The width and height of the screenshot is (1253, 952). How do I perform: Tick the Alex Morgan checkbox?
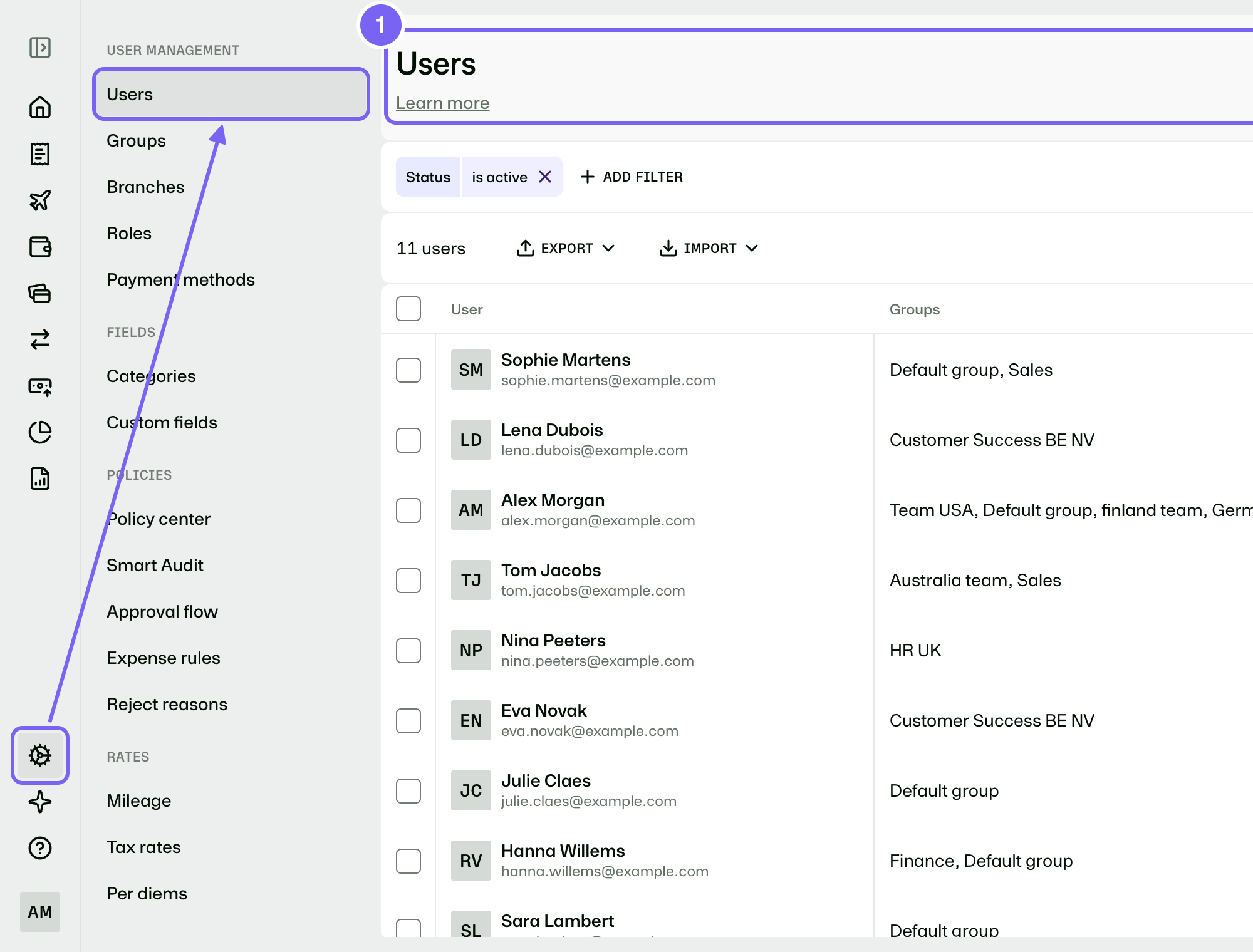click(x=408, y=510)
